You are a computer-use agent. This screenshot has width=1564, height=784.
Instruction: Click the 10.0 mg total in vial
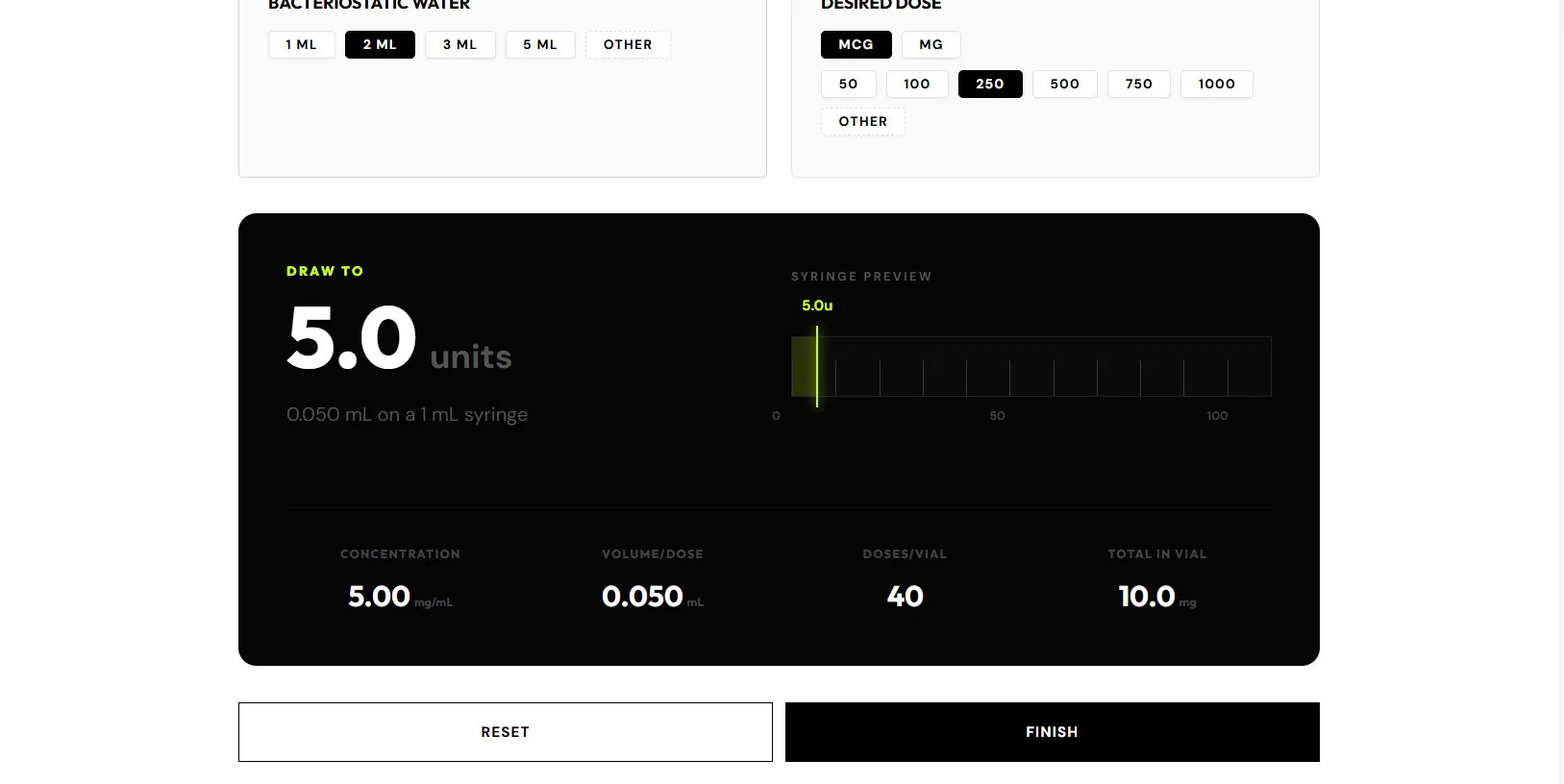coord(1157,597)
